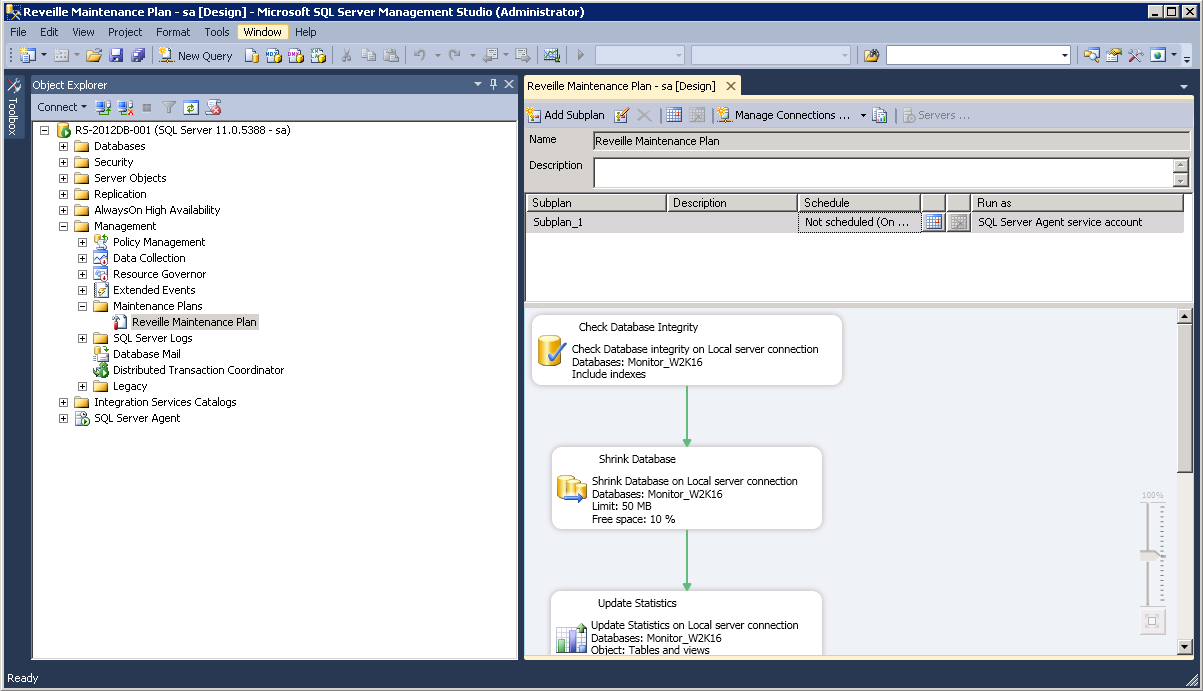Image resolution: width=1203 pixels, height=691 pixels.
Task: Open the View menu
Action: point(84,32)
